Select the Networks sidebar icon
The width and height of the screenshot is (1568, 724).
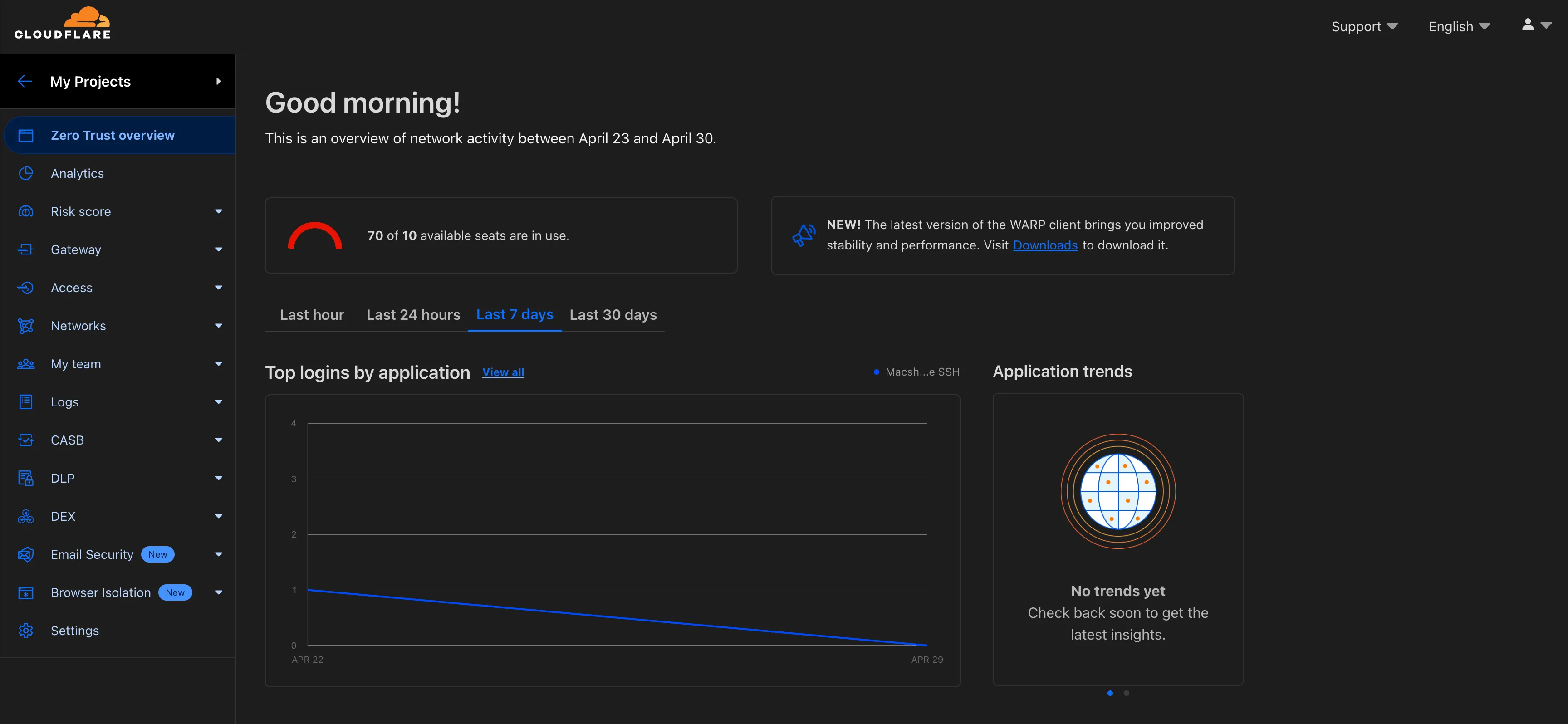[x=25, y=326]
